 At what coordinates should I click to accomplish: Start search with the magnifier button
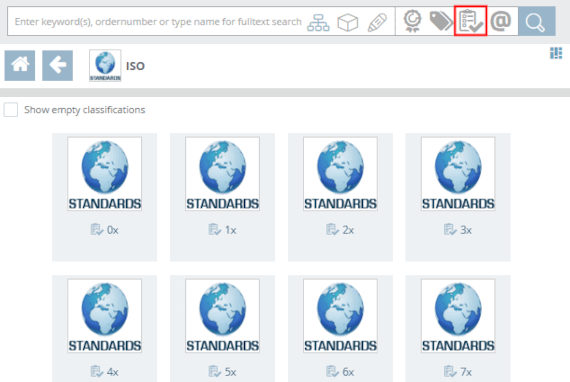point(537,21)
